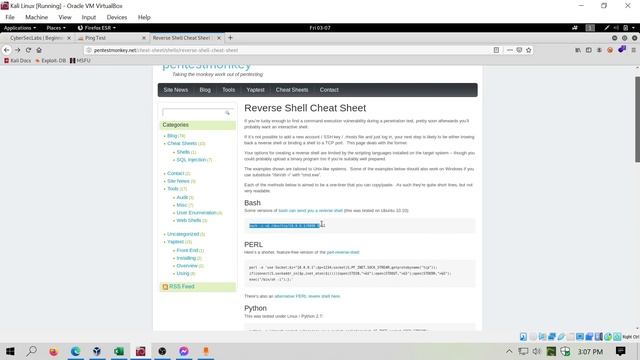The image size is (640, 360).
Task: Close the Reverse Shell Cheat Sheet tab
Action: [x=219, y=38]
